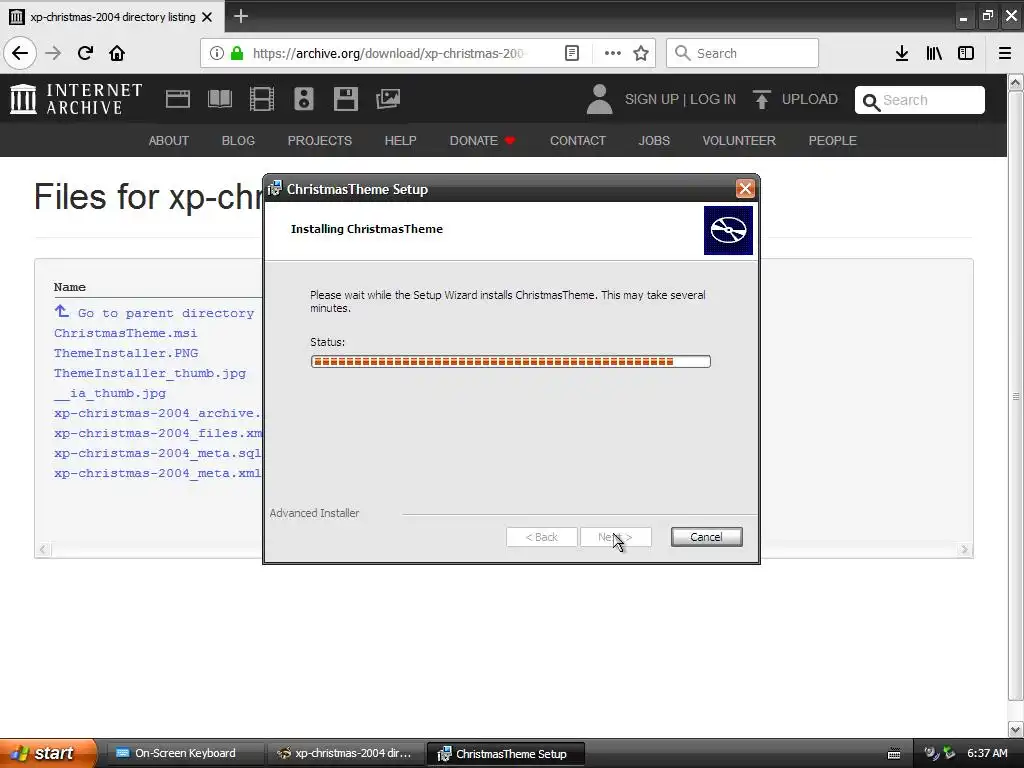The image size is (1024, 768).
Task: Click the Firefox forward arrow
Action: coord(54,53)
